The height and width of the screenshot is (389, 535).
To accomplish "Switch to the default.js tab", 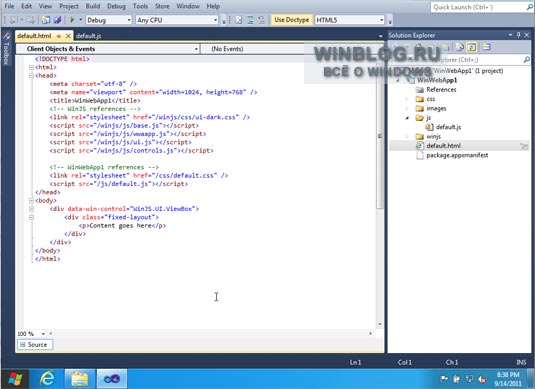I will (x=88, y=36).
